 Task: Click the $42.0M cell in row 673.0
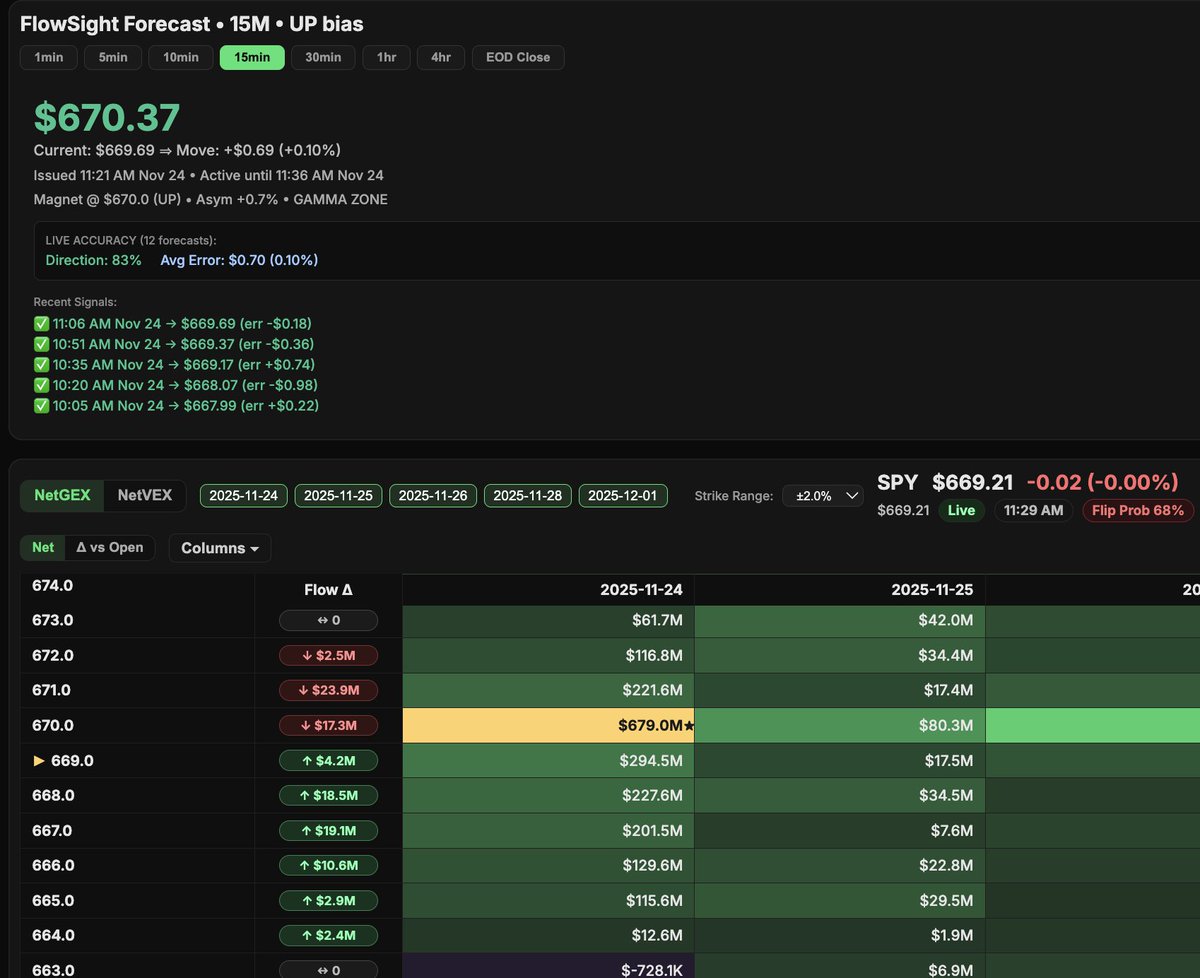coord(840,620)
